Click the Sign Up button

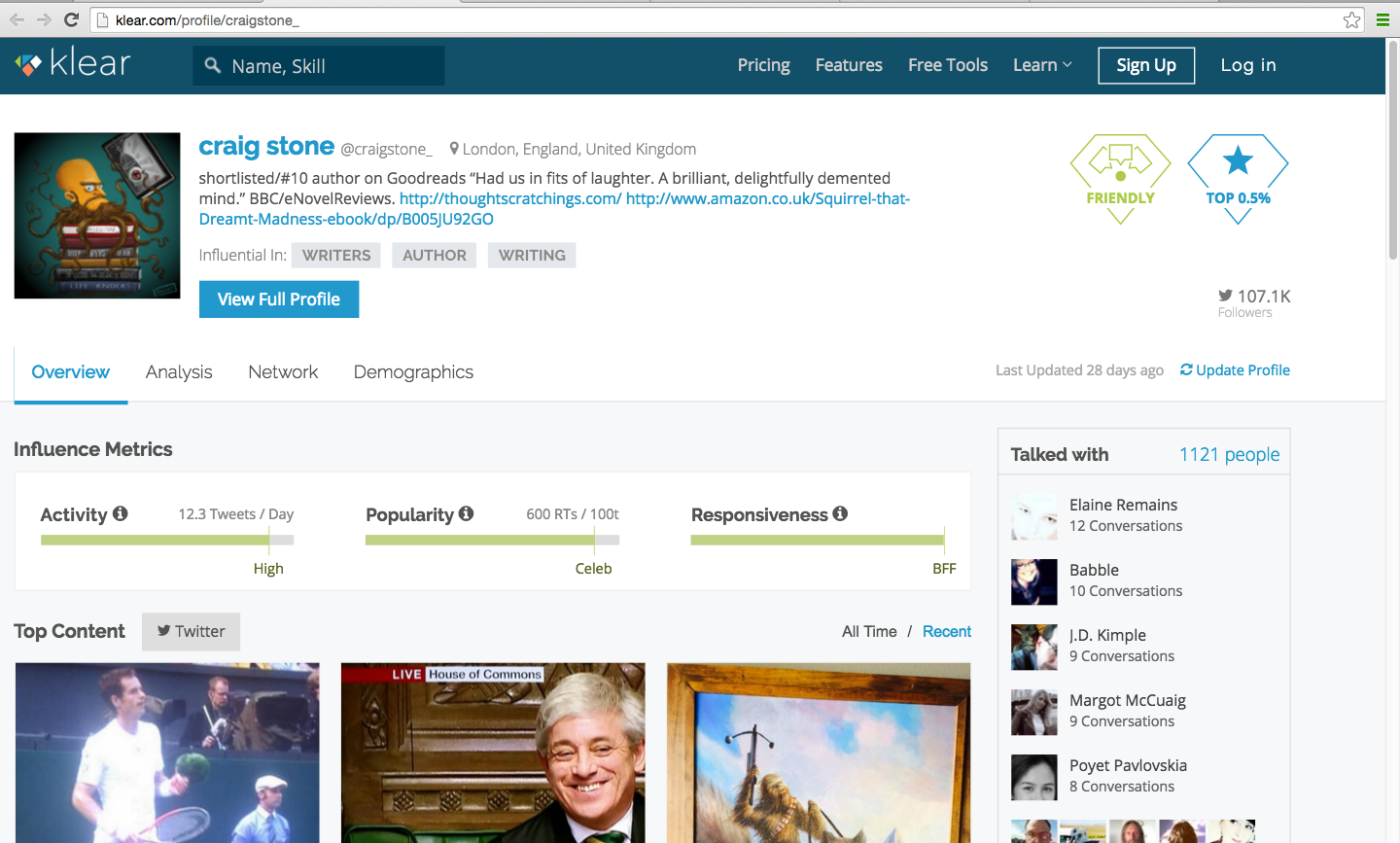pyautogui.click(x=1146, y=65)
